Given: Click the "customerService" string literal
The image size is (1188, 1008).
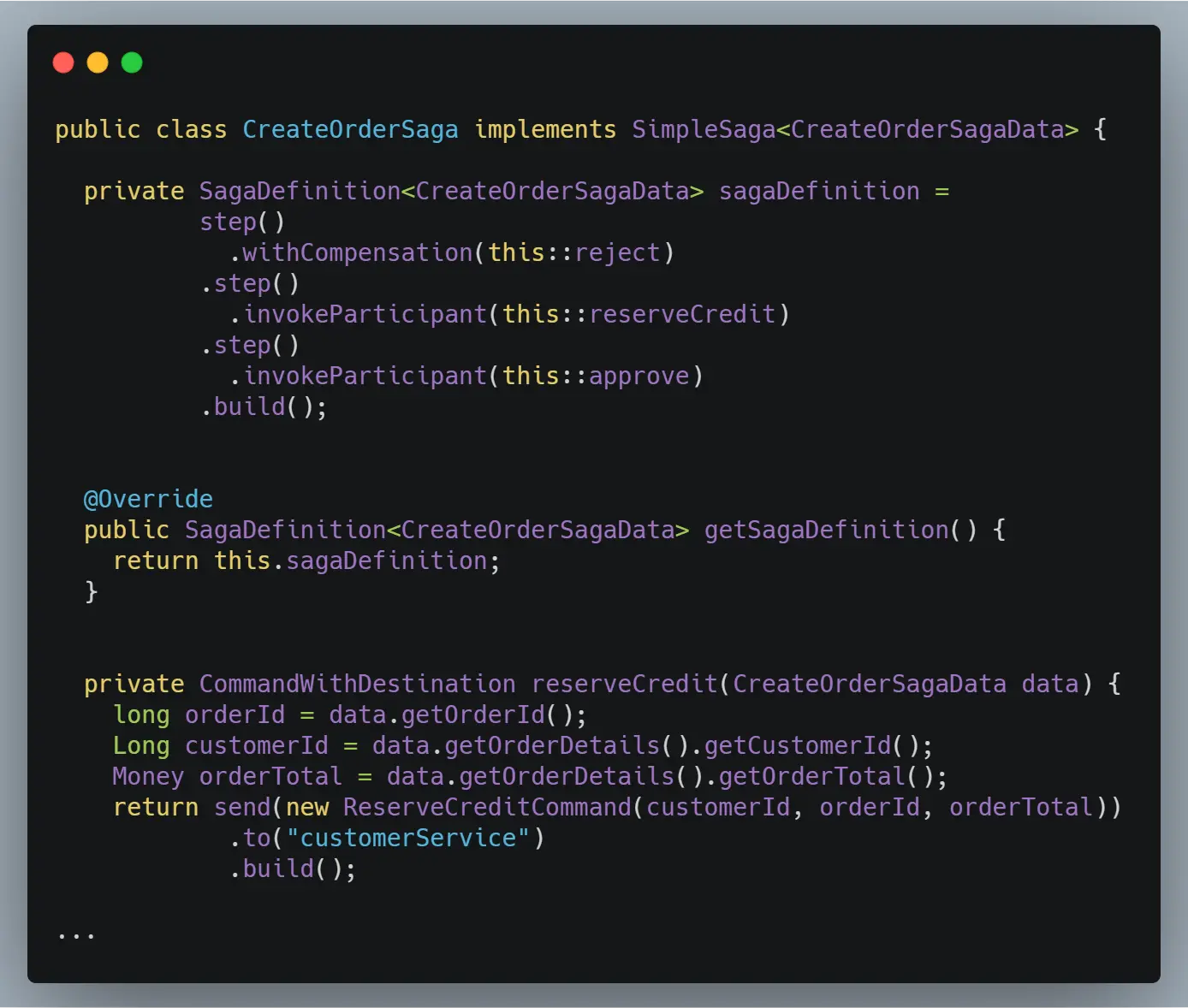Looking at the screenshot, I should coord(408,838).
